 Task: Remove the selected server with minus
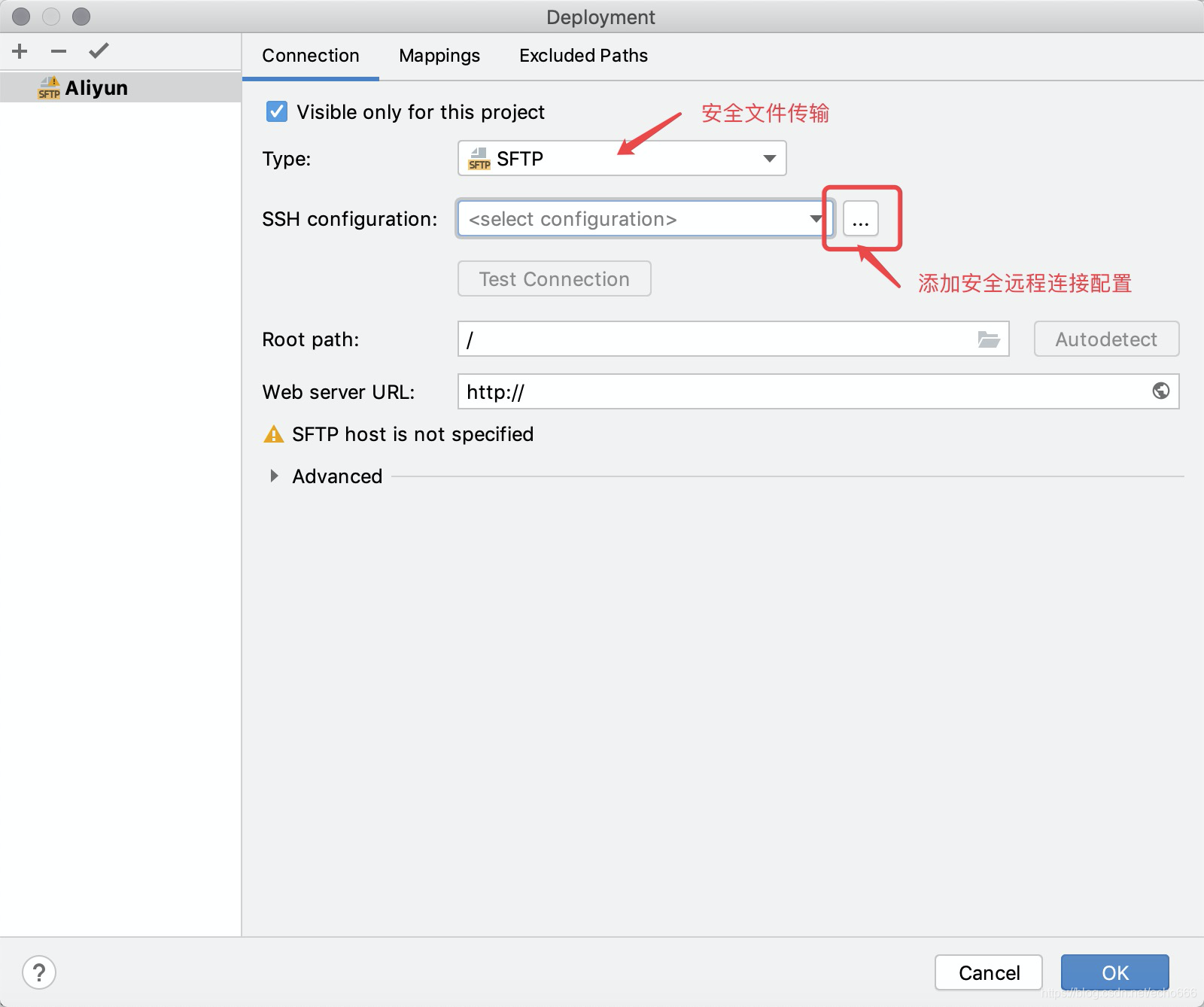[59, 51]
